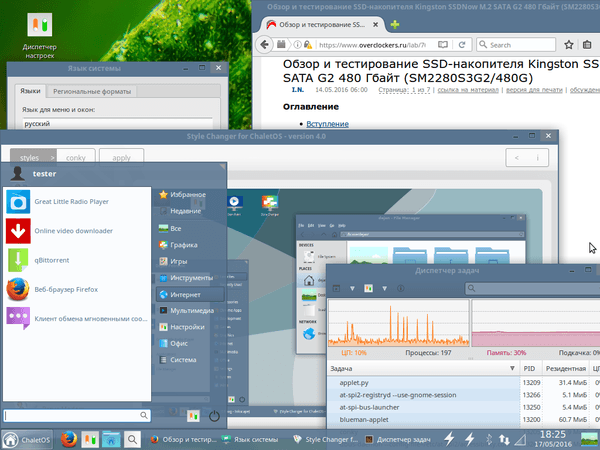This screenshot has width=600, height=450.
Task: Click the ChaletOS start menu button
Action: coord(26,439)
